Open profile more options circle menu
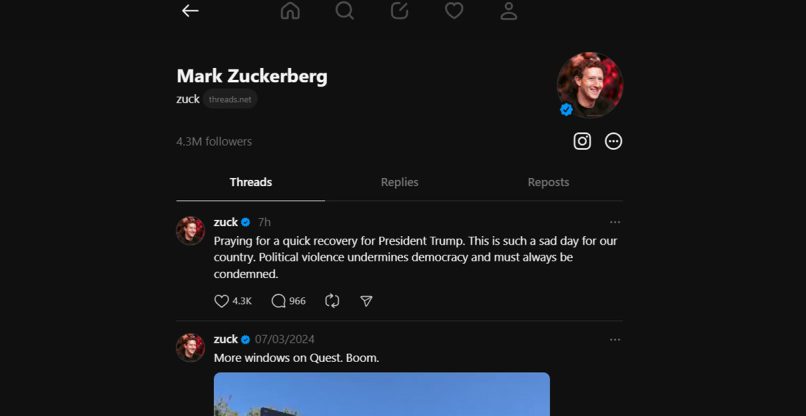 coord(614,141)
